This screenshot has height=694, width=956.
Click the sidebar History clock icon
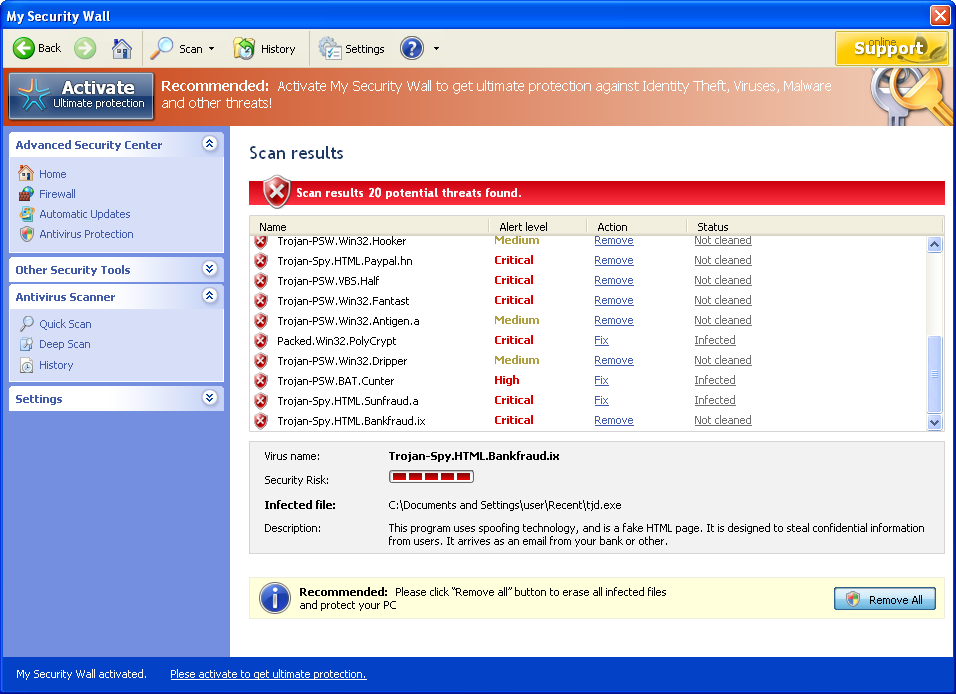[27, 365]
